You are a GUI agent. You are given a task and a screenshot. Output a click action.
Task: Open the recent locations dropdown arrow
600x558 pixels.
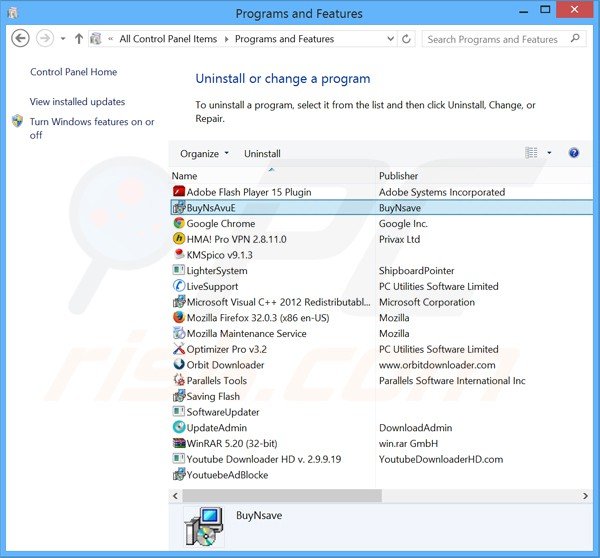(63, 39)
